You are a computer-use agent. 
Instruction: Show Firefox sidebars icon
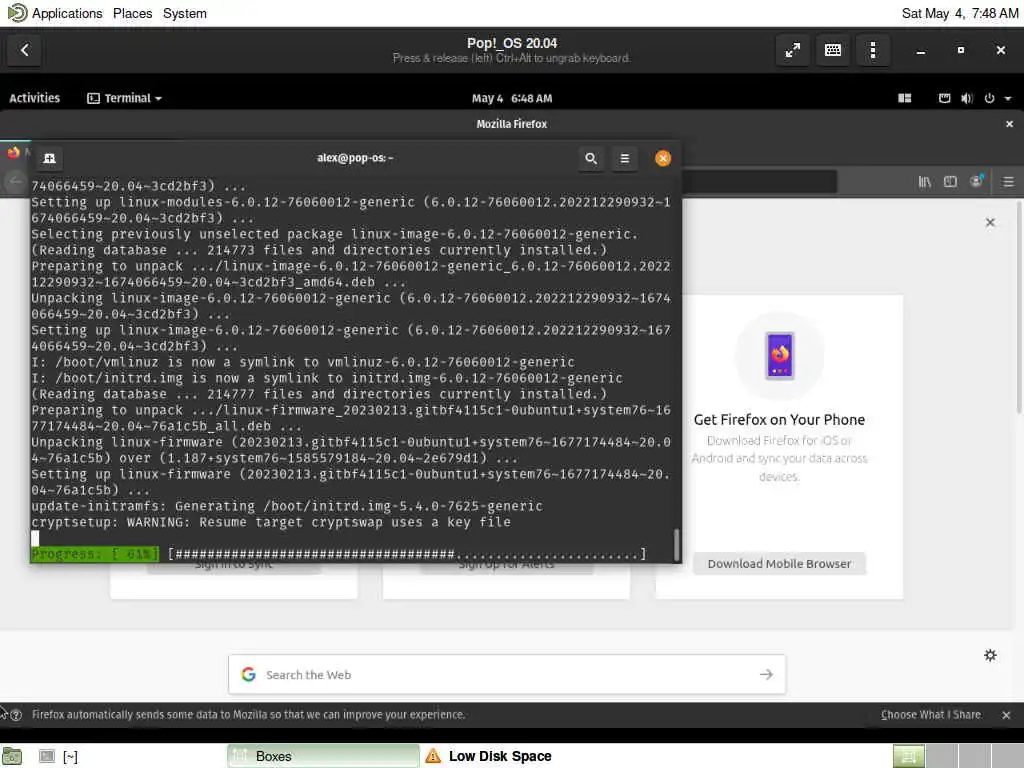pos(950,182)
